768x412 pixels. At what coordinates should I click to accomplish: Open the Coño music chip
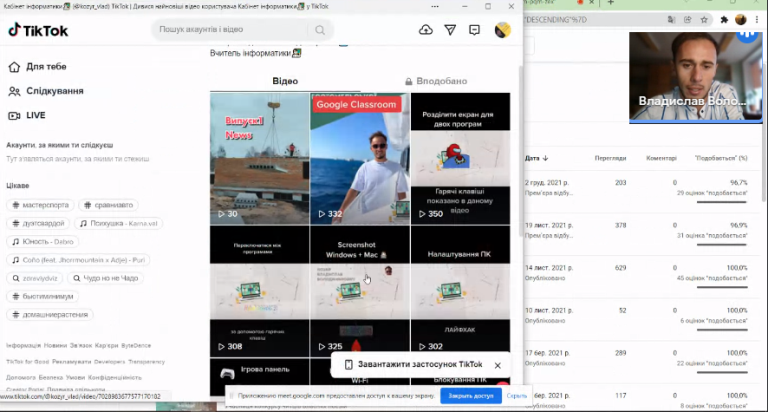[x=79, y=260]
